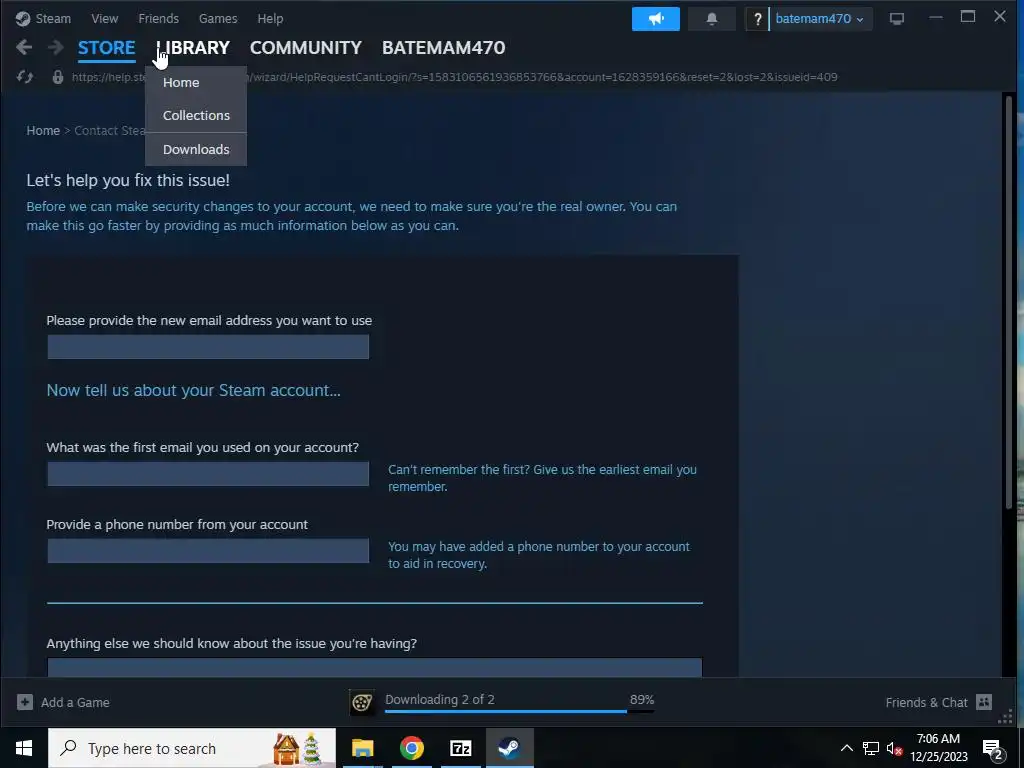
Task: Open File Explorer from taskbar
Action: (x=362, y=748)
